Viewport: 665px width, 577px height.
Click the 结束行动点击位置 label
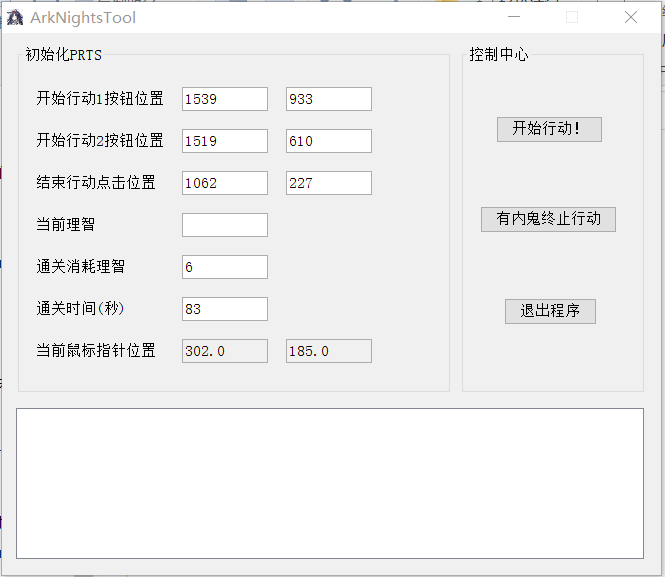(x=96, y=182)
